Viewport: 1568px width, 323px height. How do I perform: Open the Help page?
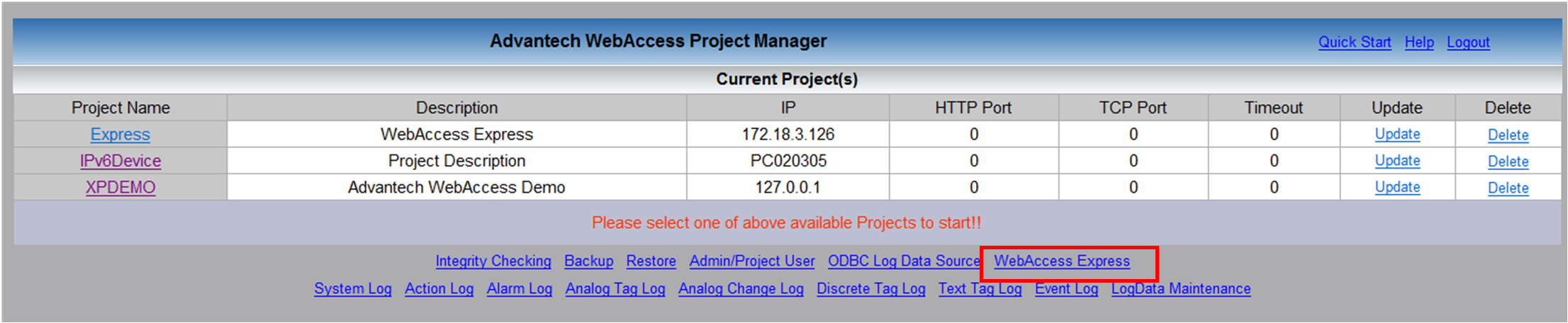pos(1418,42)
